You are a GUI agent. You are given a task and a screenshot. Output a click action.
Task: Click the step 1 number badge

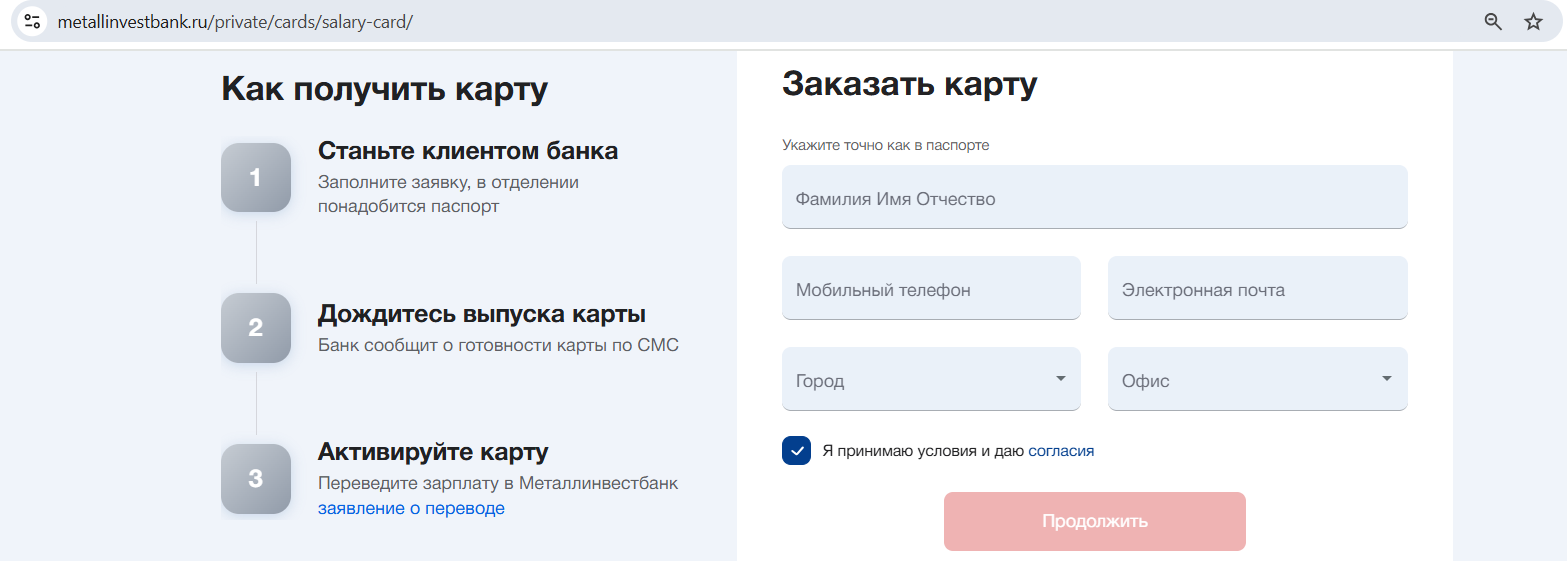(x=255, y=178)
